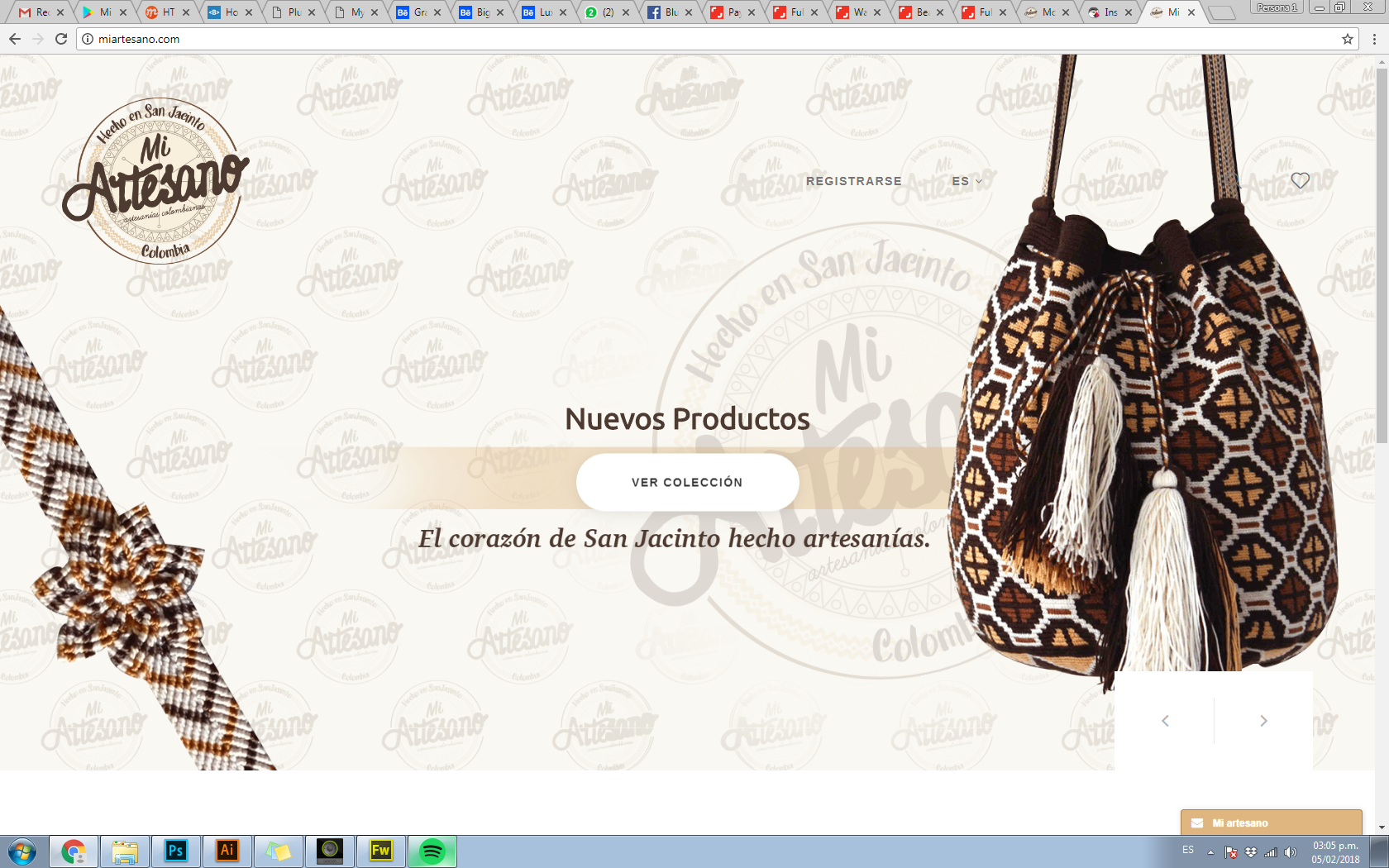Open the taskbar clock and calendar
This screenshot has height=868, width=1389.
point(1335,852)
